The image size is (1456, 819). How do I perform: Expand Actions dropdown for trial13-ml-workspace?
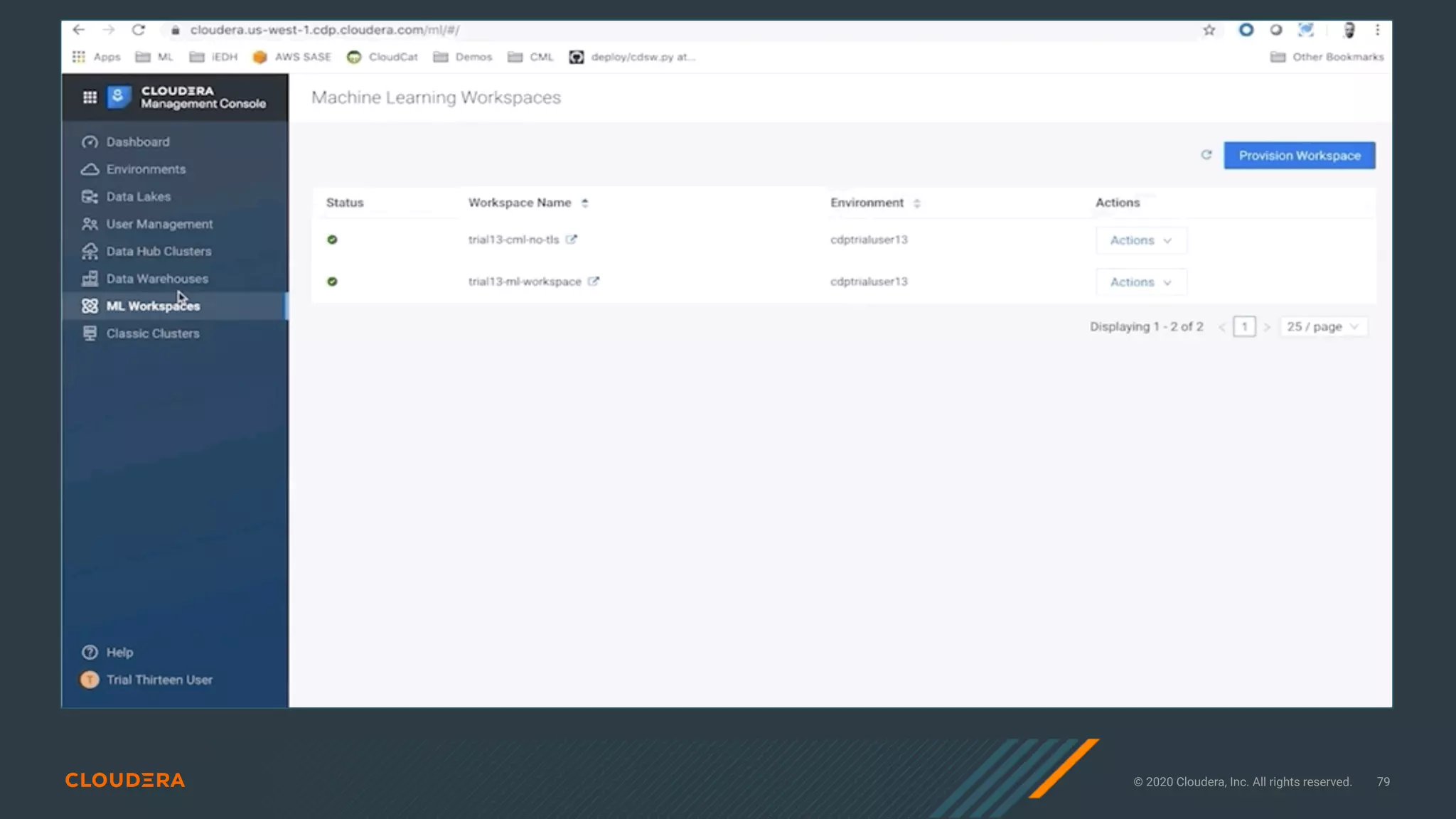[1140, 282]
